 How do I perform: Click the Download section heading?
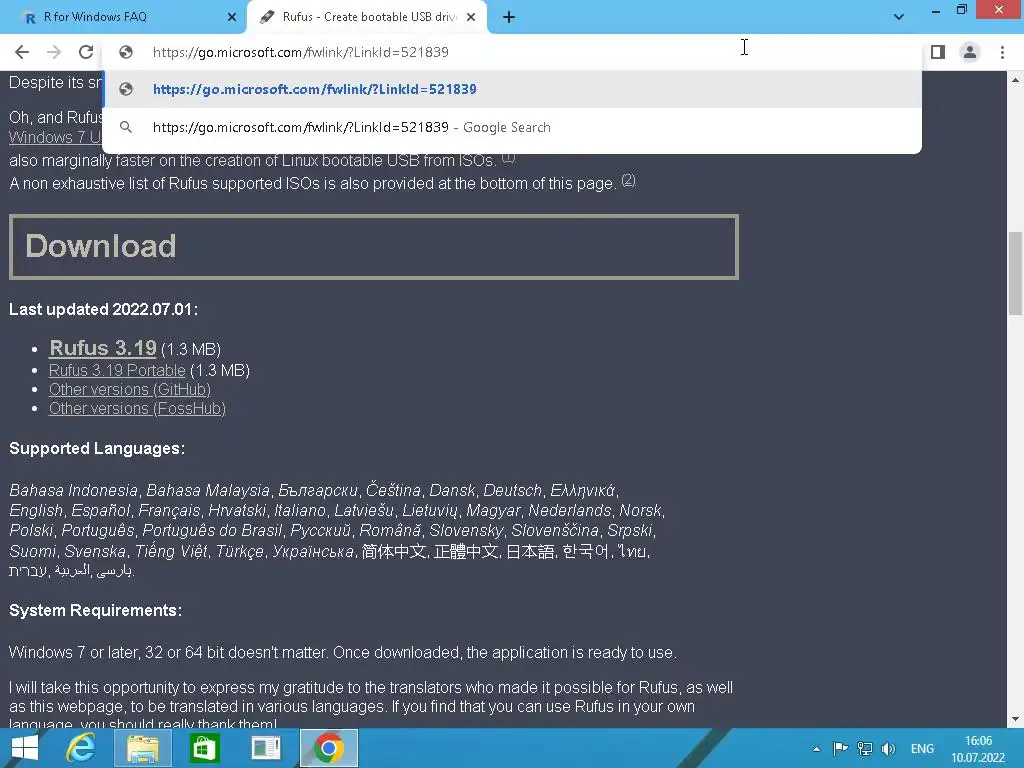coord(101,246)
